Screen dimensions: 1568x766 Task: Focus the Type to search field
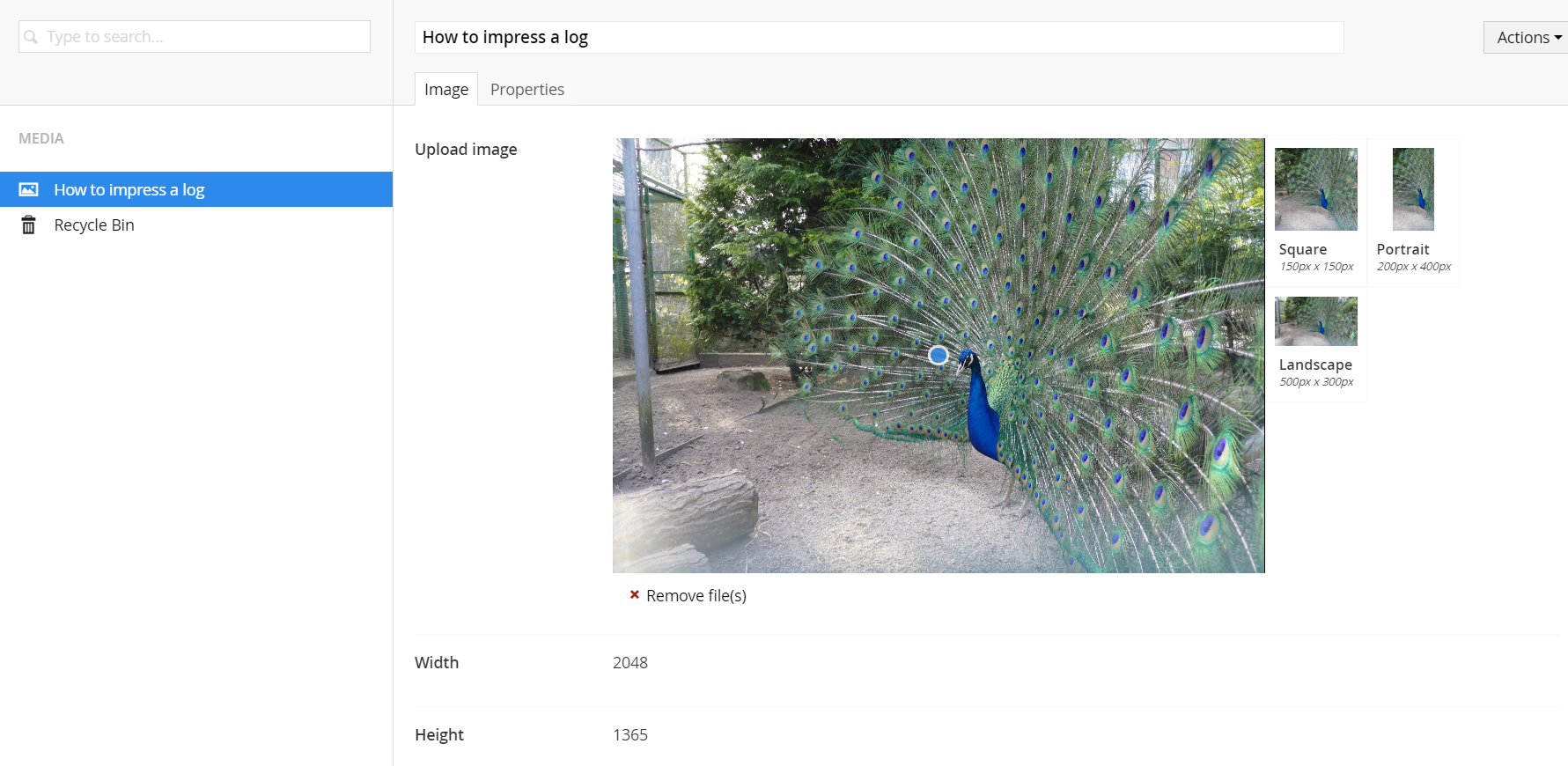click(195, 37)
